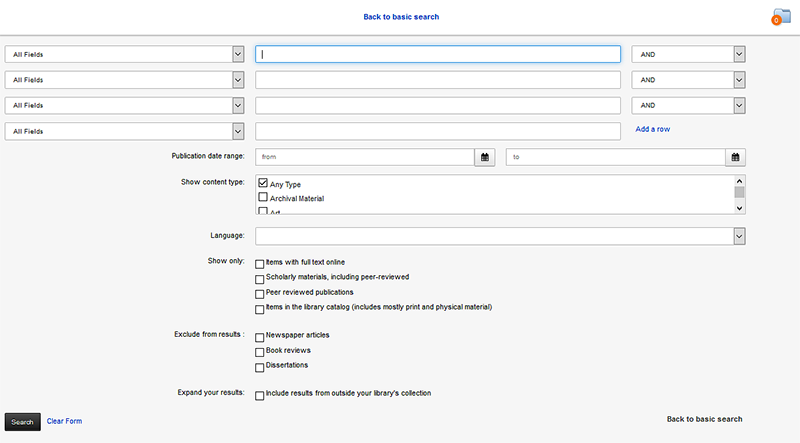Open the Language dropdown
The image size is (800, 443).
[500, 236]
